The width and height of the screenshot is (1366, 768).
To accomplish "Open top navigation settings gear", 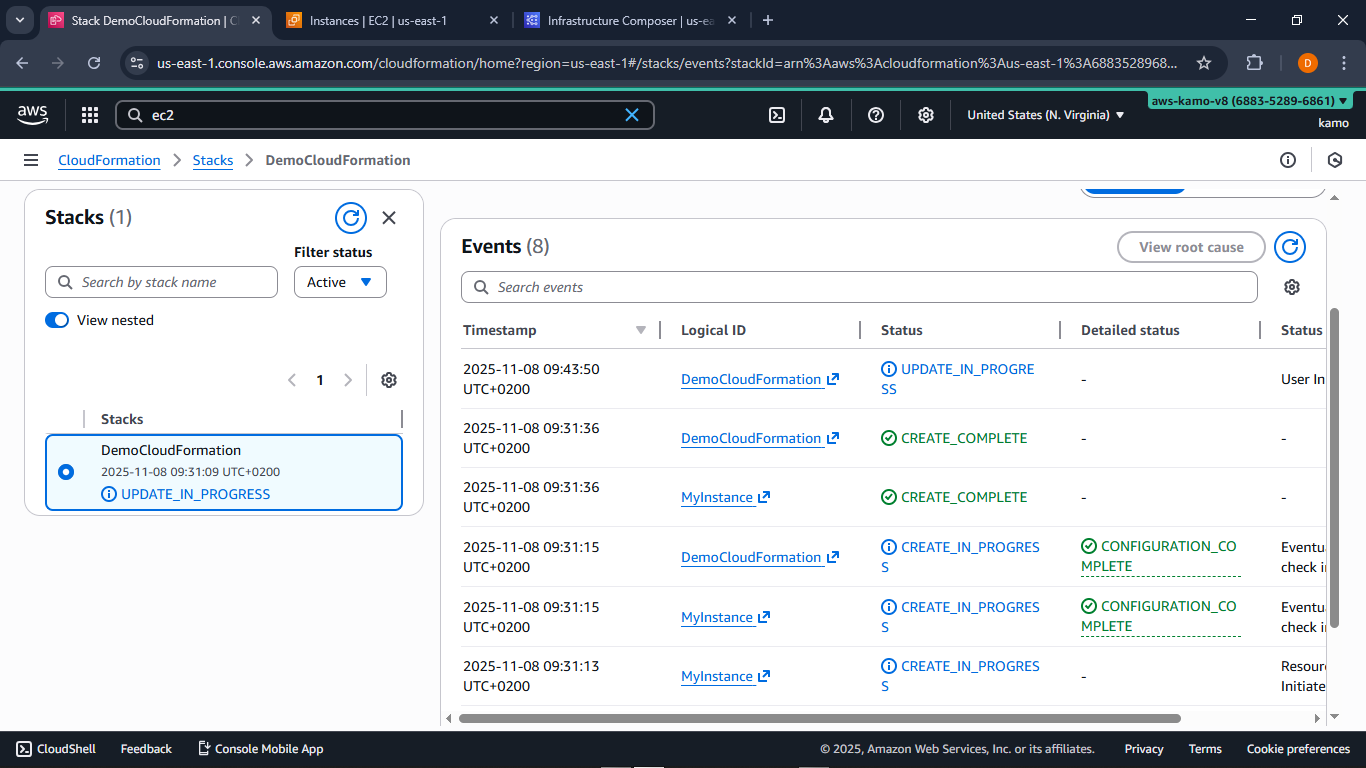I will coord(926,115).
